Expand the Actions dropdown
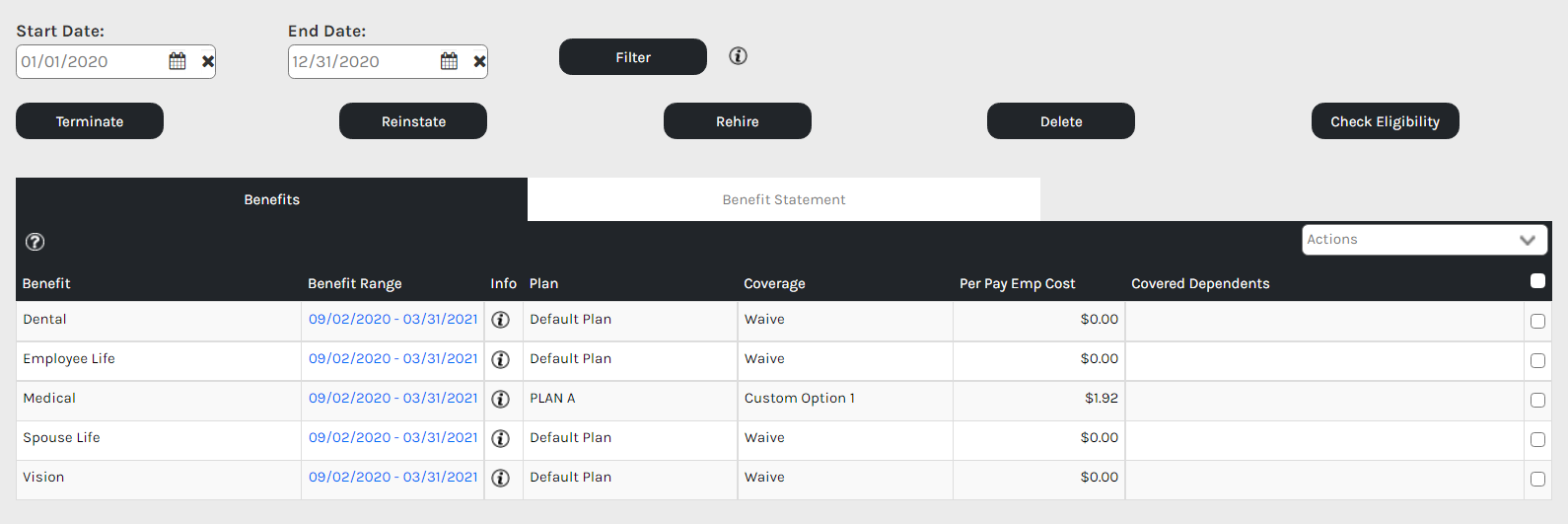1568x524 pixels. click(1424, 240)
